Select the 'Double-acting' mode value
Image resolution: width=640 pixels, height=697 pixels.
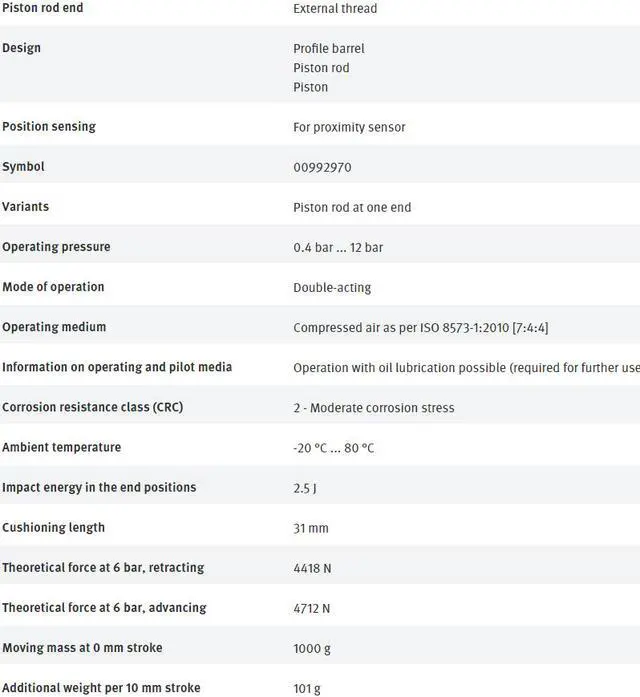pos(332,288)
